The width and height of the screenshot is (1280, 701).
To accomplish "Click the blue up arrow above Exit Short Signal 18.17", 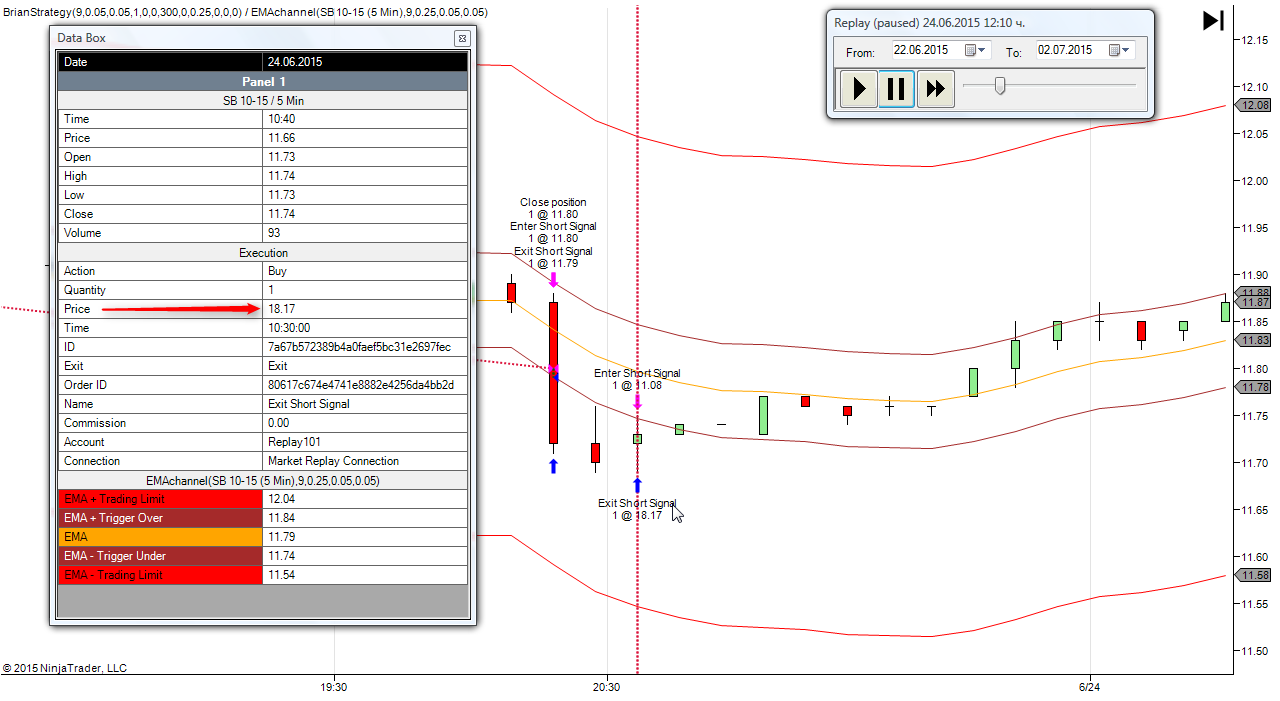I will pos(637,485).
